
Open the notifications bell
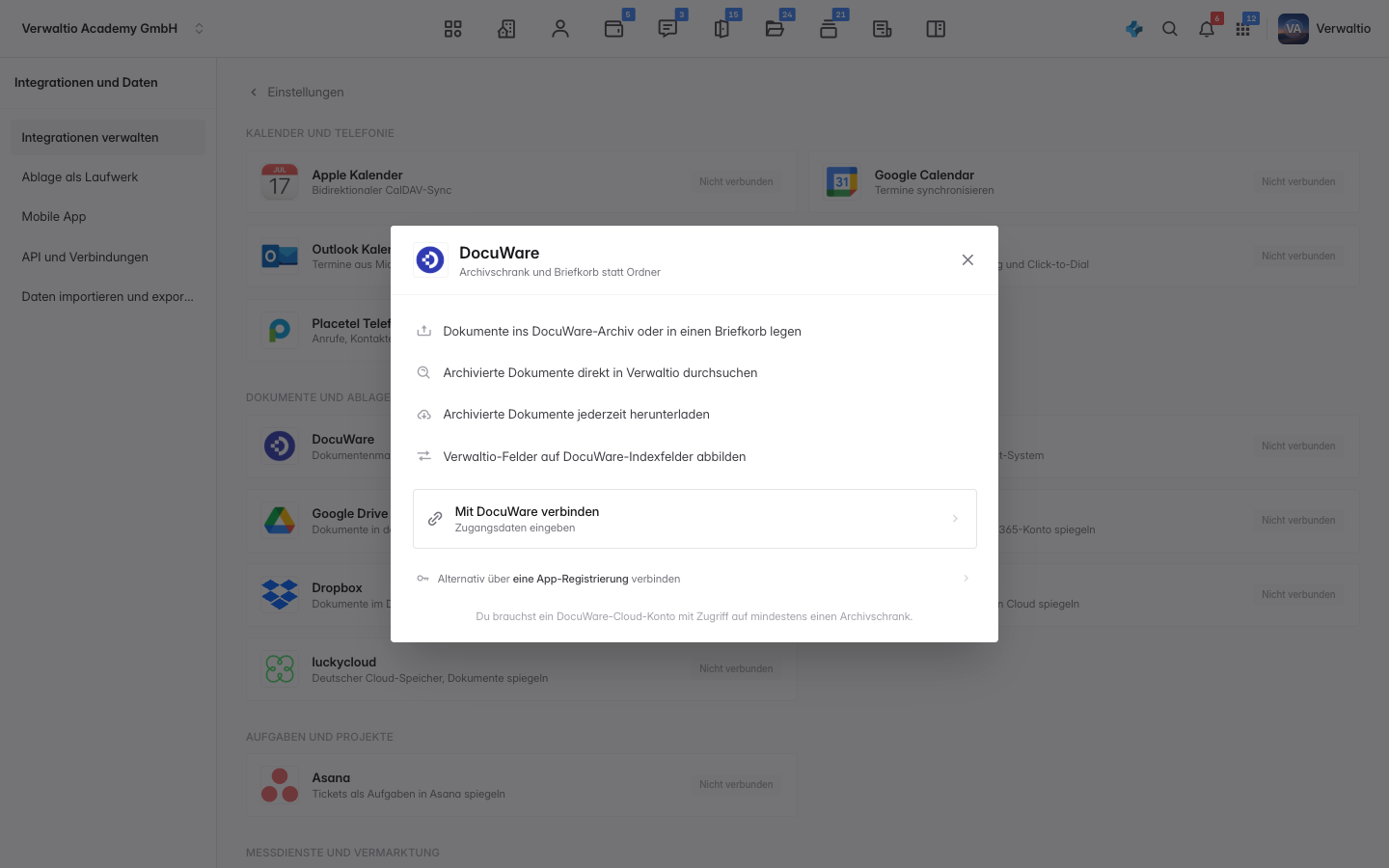click(1207, 29)
